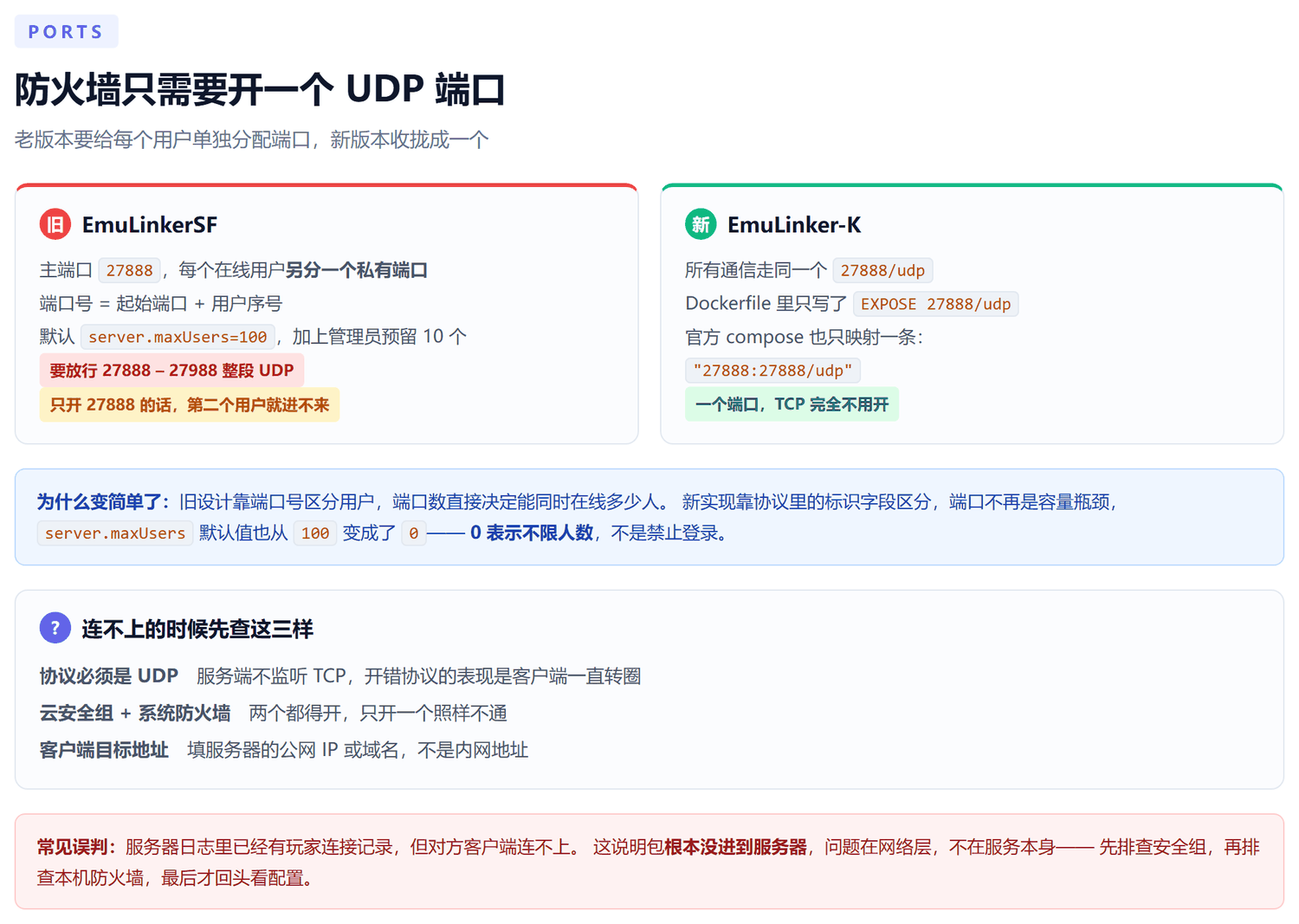This screenshot has height=924, width=1299.
Task: Click the bold label 客户端目标地址
Action: pos(104,750)
